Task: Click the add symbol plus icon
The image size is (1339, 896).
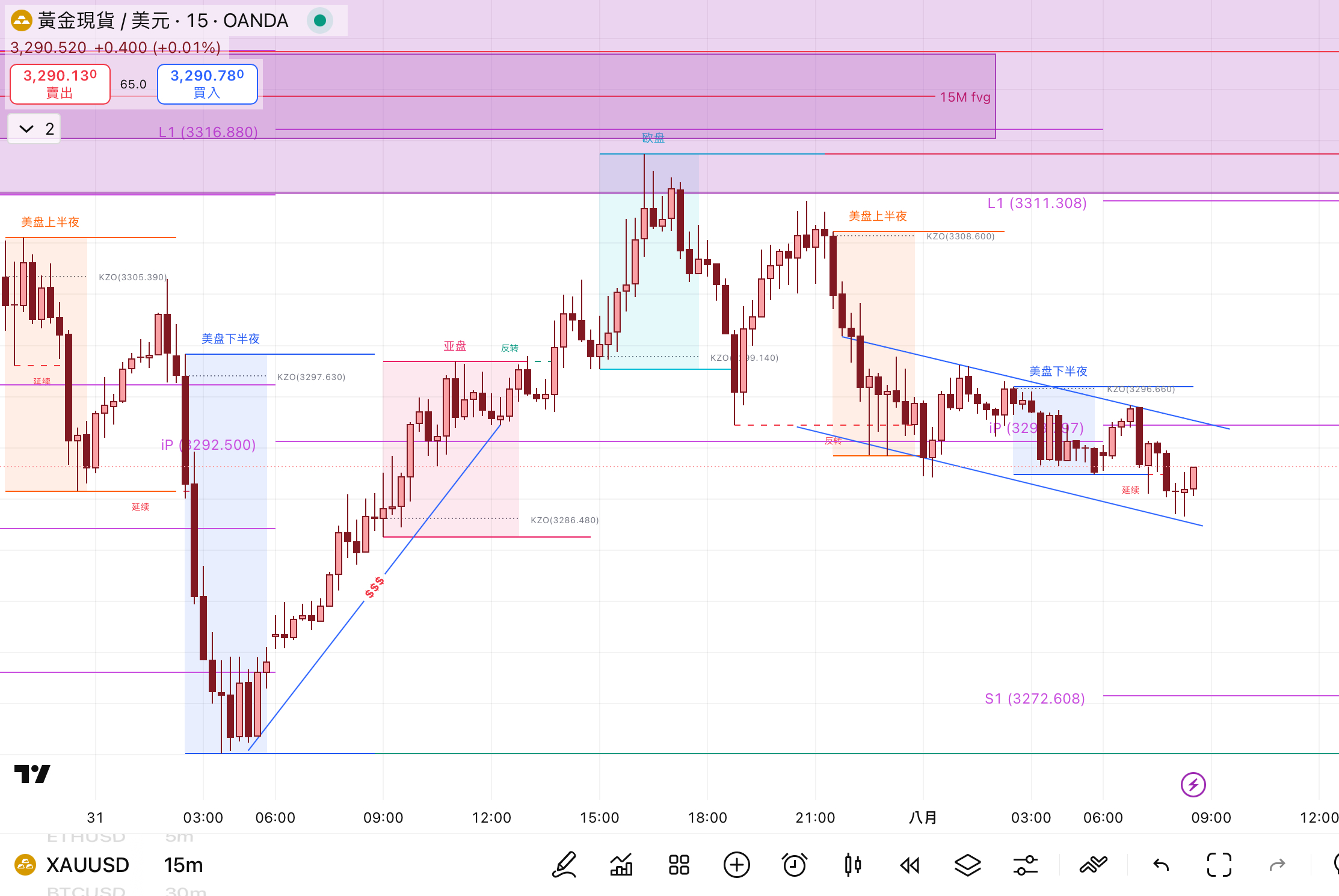Action: (x=737, y=865)
